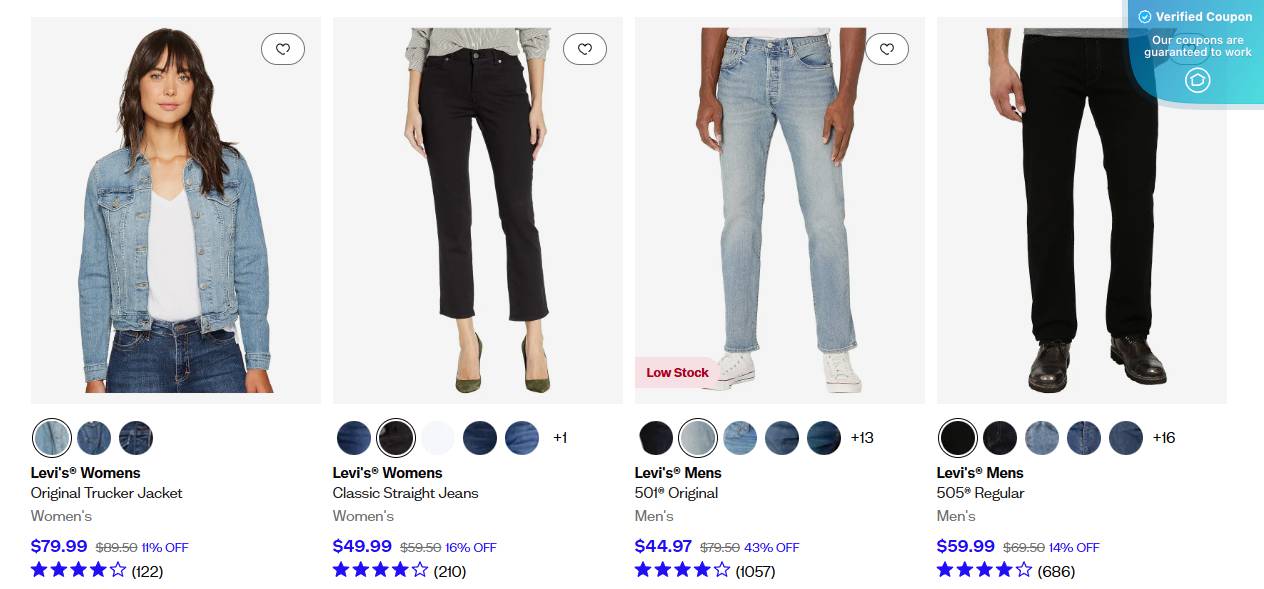Screen dimensions: 1264x589
Task: Favorite the Classic Straight Jeans with the heart icon
Action: click(585, 48)
